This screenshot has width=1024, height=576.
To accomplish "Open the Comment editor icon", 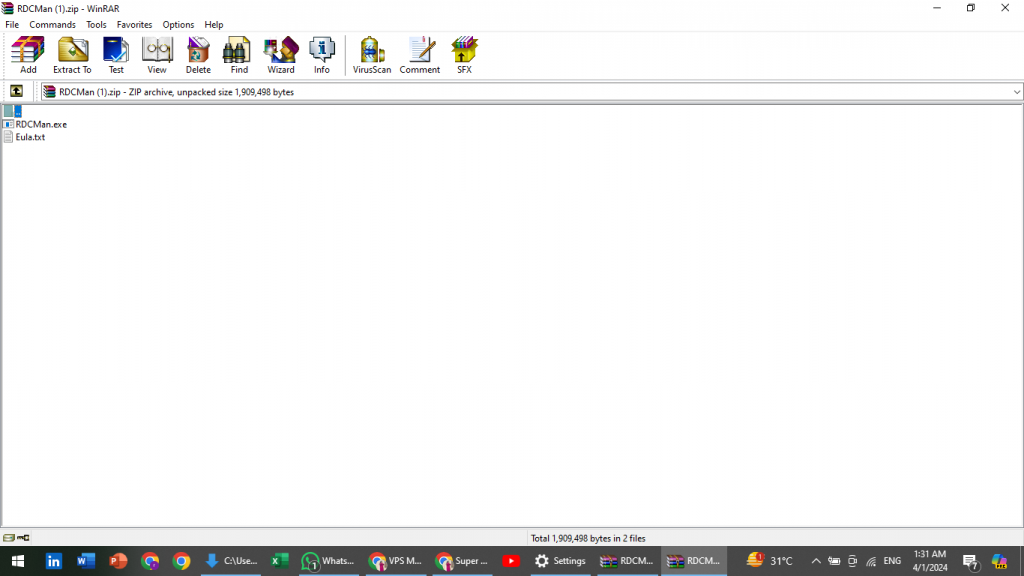I will pos(419,55).
